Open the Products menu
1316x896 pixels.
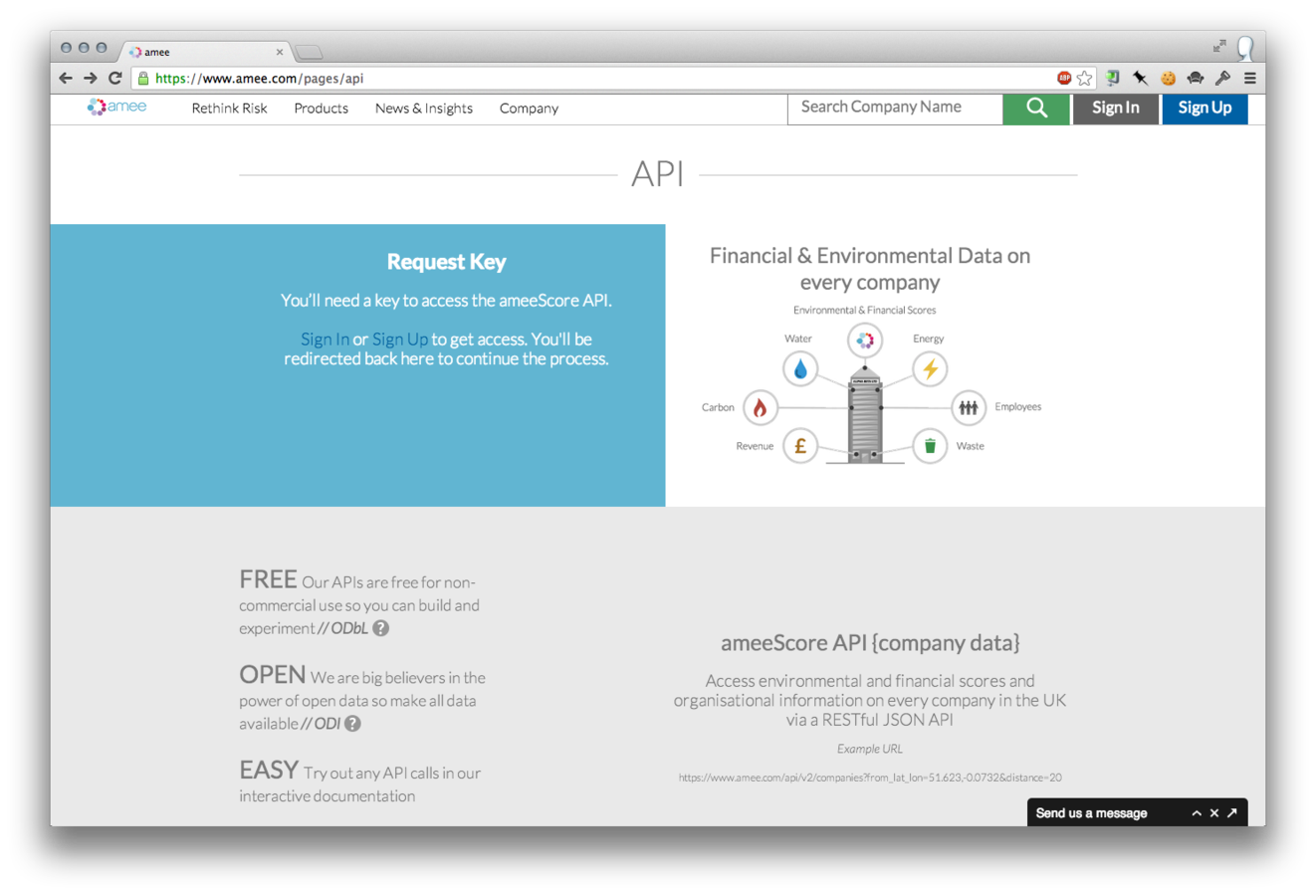tap(321, 108)
